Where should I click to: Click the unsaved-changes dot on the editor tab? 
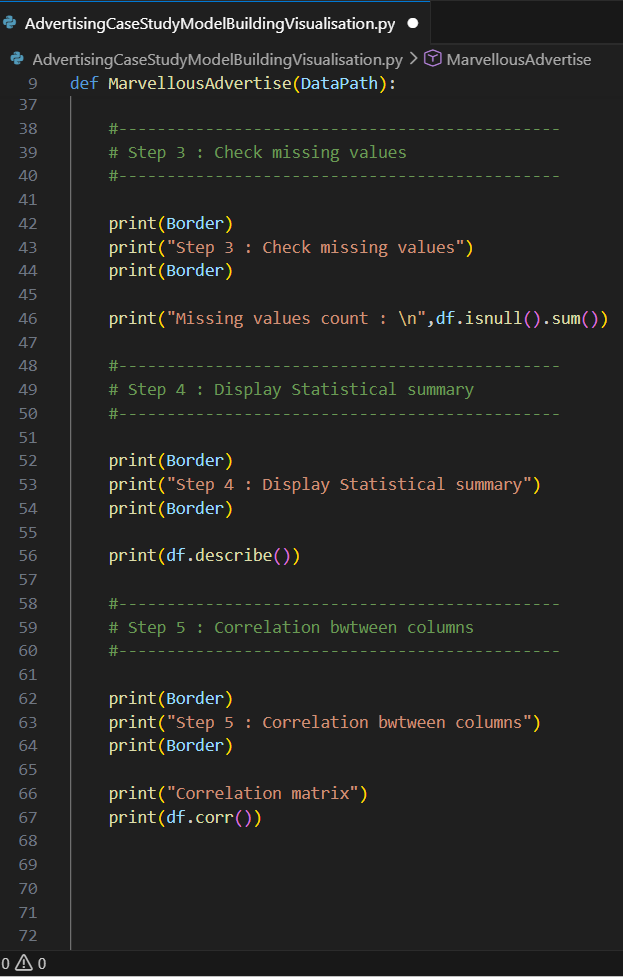click(x=412, y=24)
